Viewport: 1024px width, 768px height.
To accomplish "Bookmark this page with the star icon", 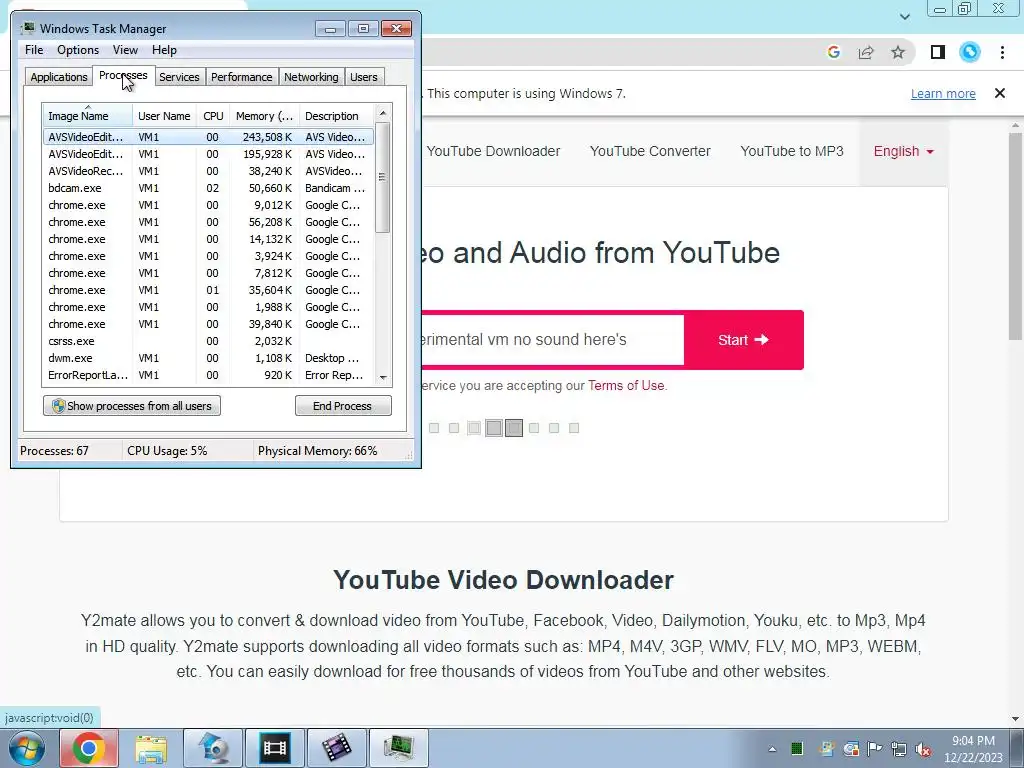I will point(898,52).
